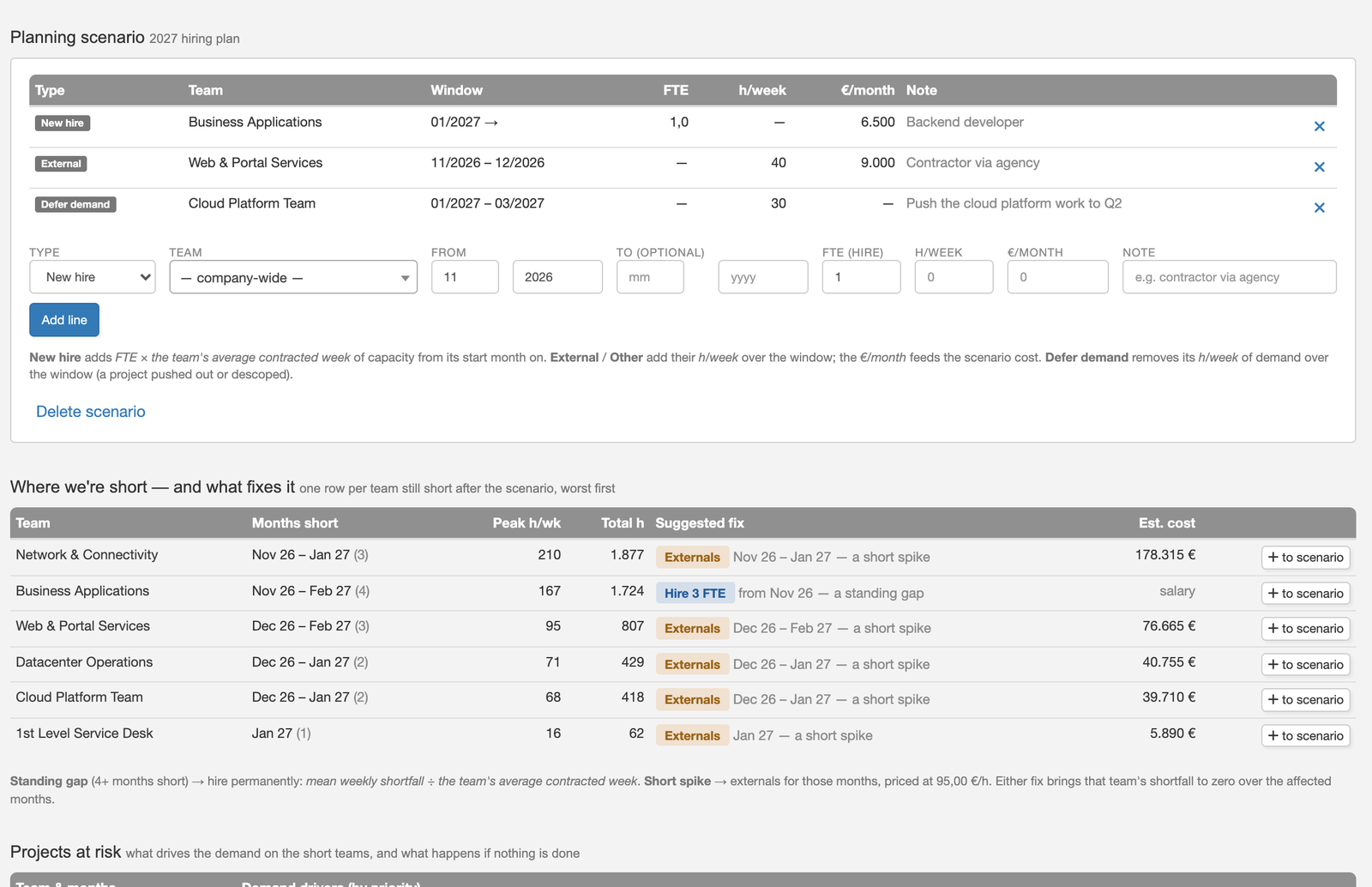Image resolution: width=1372 pixels, height=887 pixels.
Task: Click the Defer demand type tag
Action: pos(75,204)
